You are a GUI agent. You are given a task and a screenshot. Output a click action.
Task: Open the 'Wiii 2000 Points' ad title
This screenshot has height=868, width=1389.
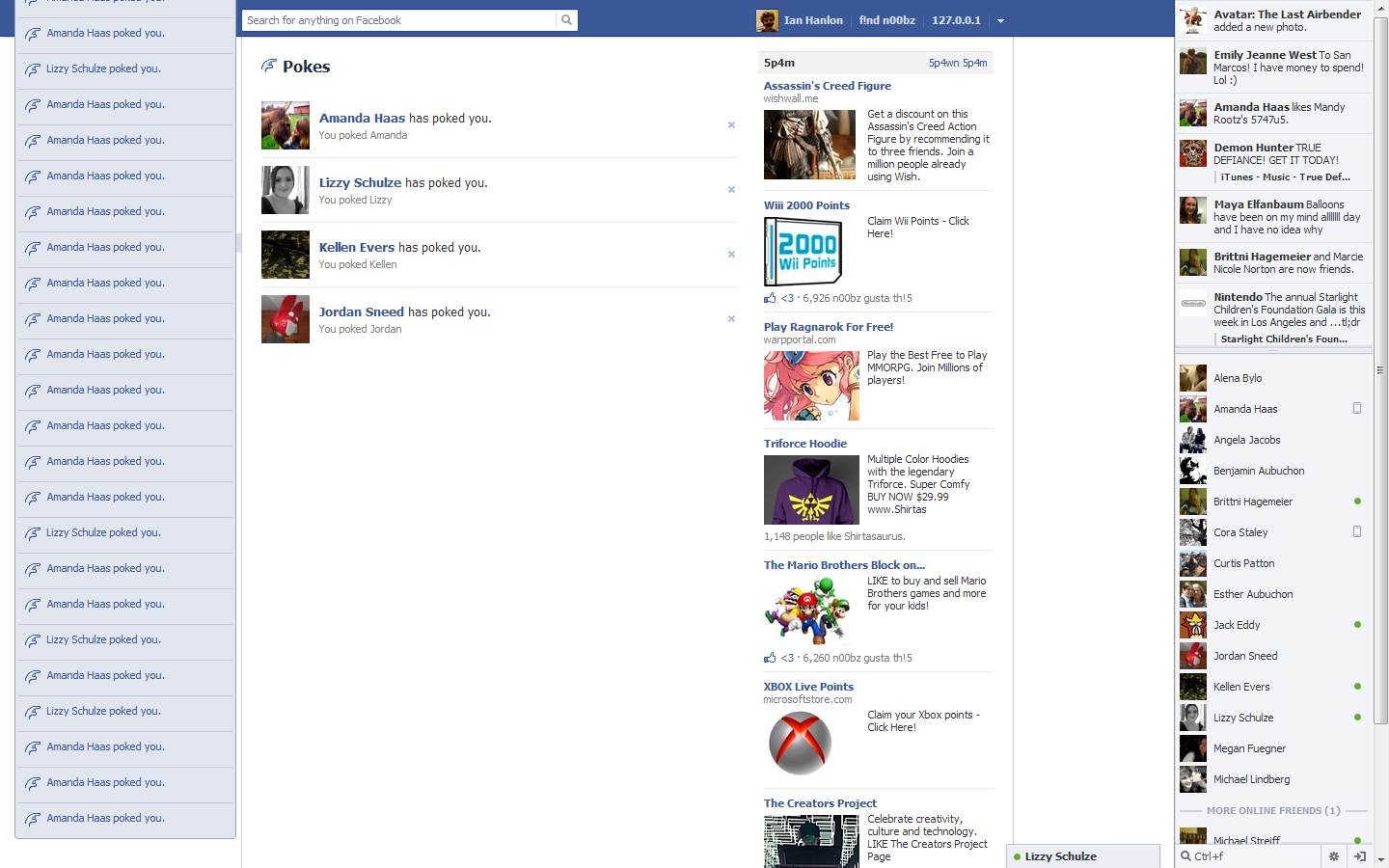click(x=806, y=205)
